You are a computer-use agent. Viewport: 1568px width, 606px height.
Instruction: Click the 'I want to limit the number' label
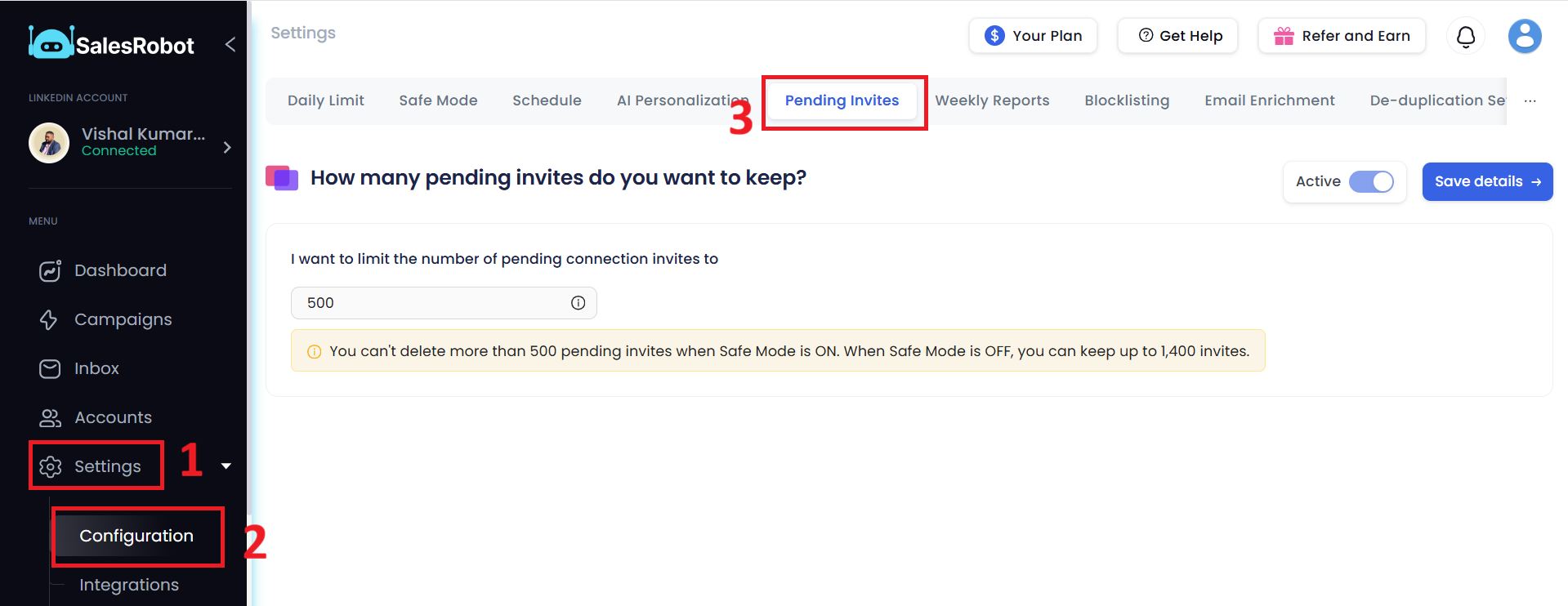point(504,259)
